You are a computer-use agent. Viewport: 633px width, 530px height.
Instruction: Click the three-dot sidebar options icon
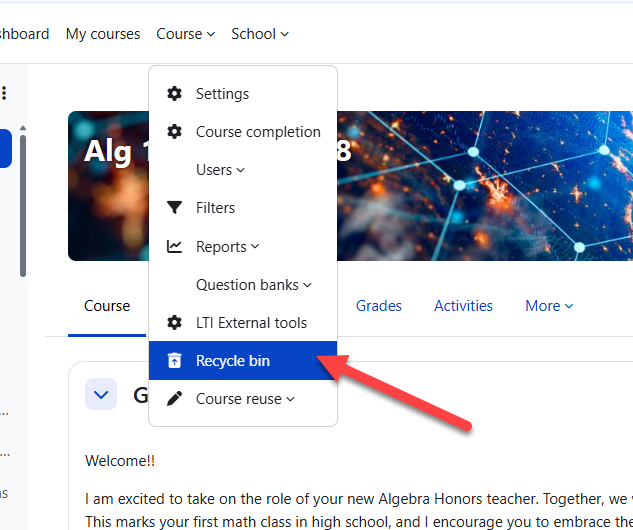click(4, 94)
